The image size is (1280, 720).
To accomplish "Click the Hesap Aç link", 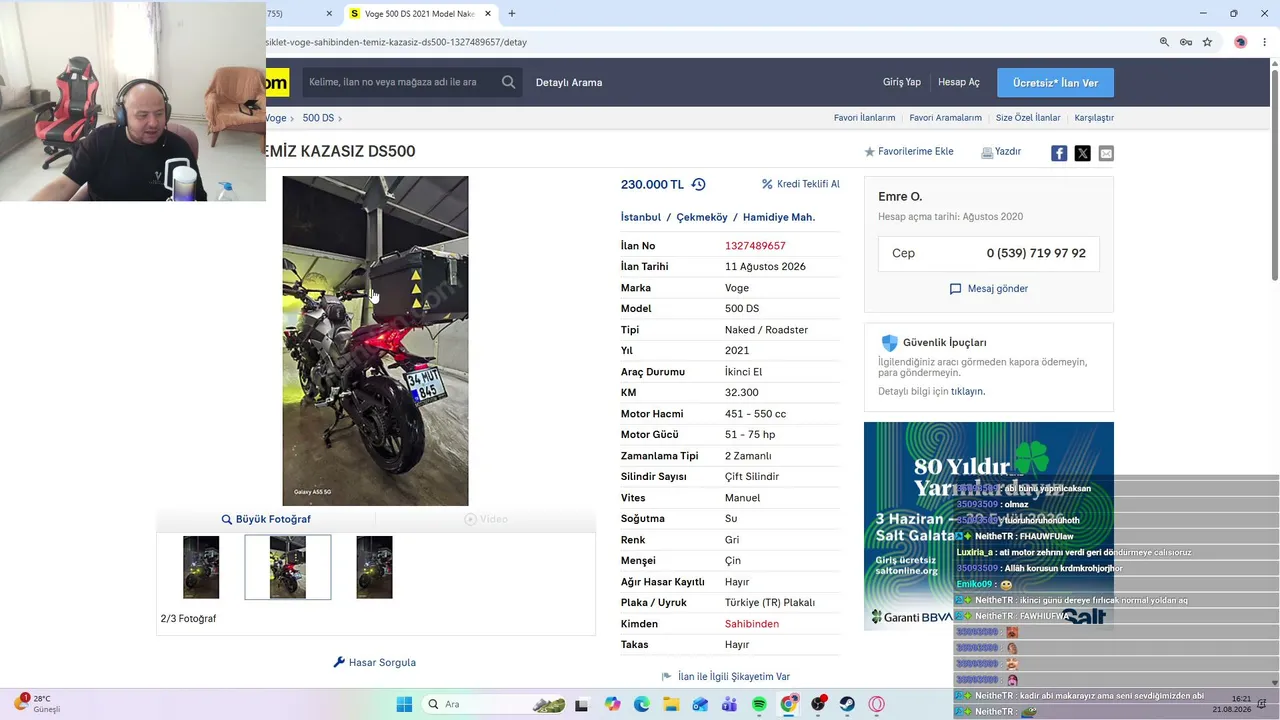I will (959, 82).
